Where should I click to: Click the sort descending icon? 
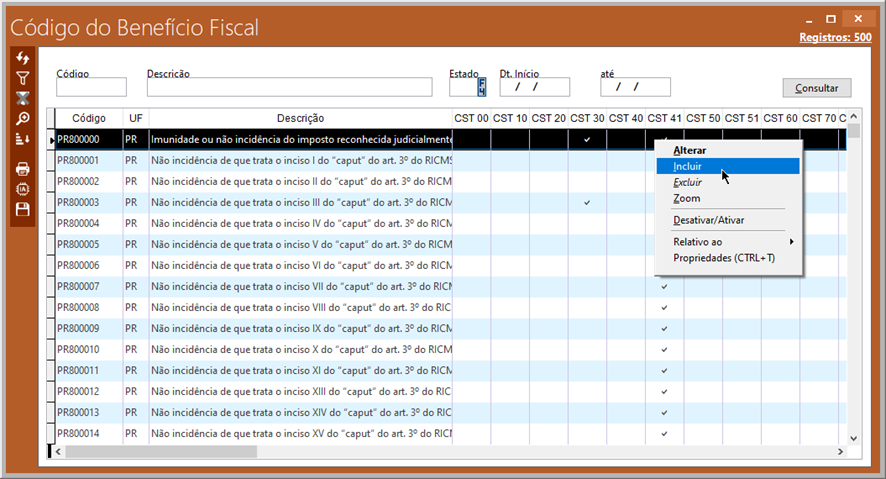coord(23,139)
